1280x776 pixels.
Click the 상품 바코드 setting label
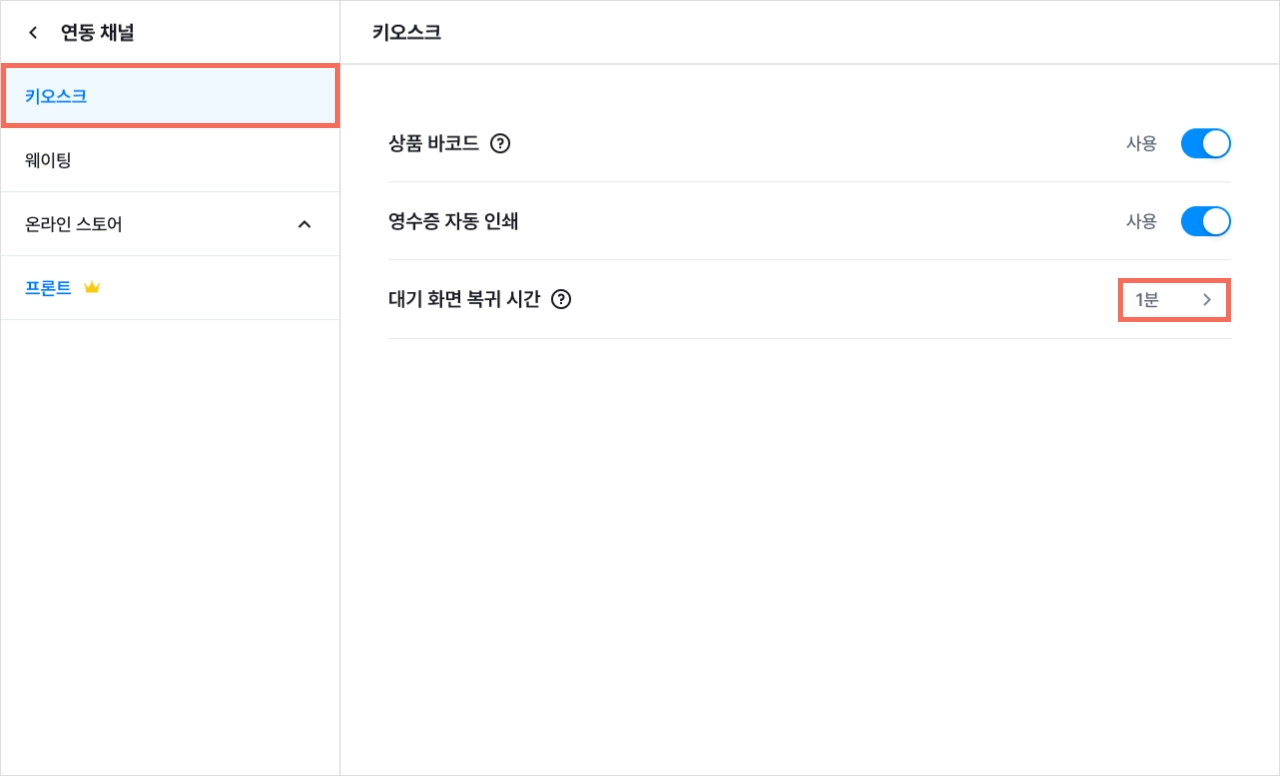434,144
